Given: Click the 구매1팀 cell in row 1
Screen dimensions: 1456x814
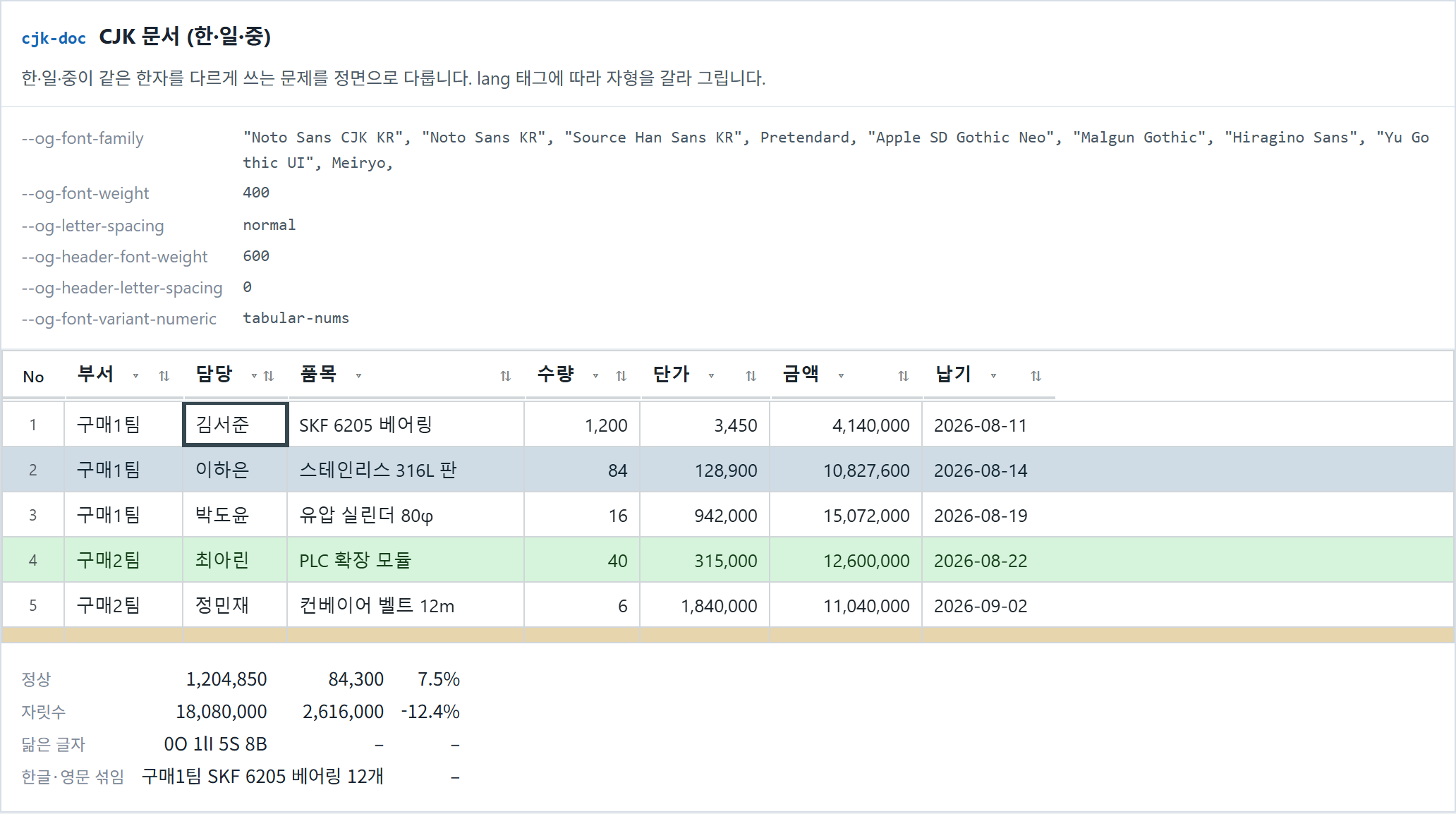Looking at the screenshot, I should (123, 425).
